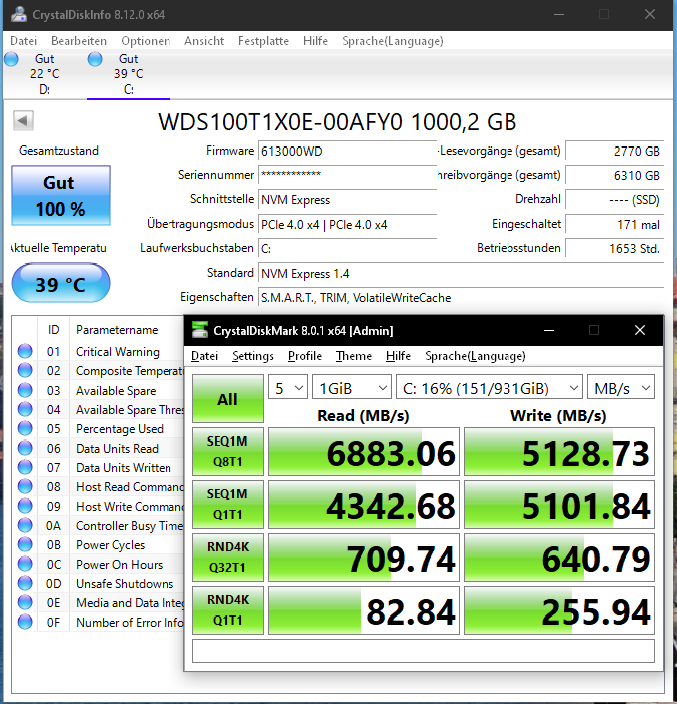677x704 pixels.
Task: Select the C: drive status orb
Action: pyautogui.click(x=95, y=59)
